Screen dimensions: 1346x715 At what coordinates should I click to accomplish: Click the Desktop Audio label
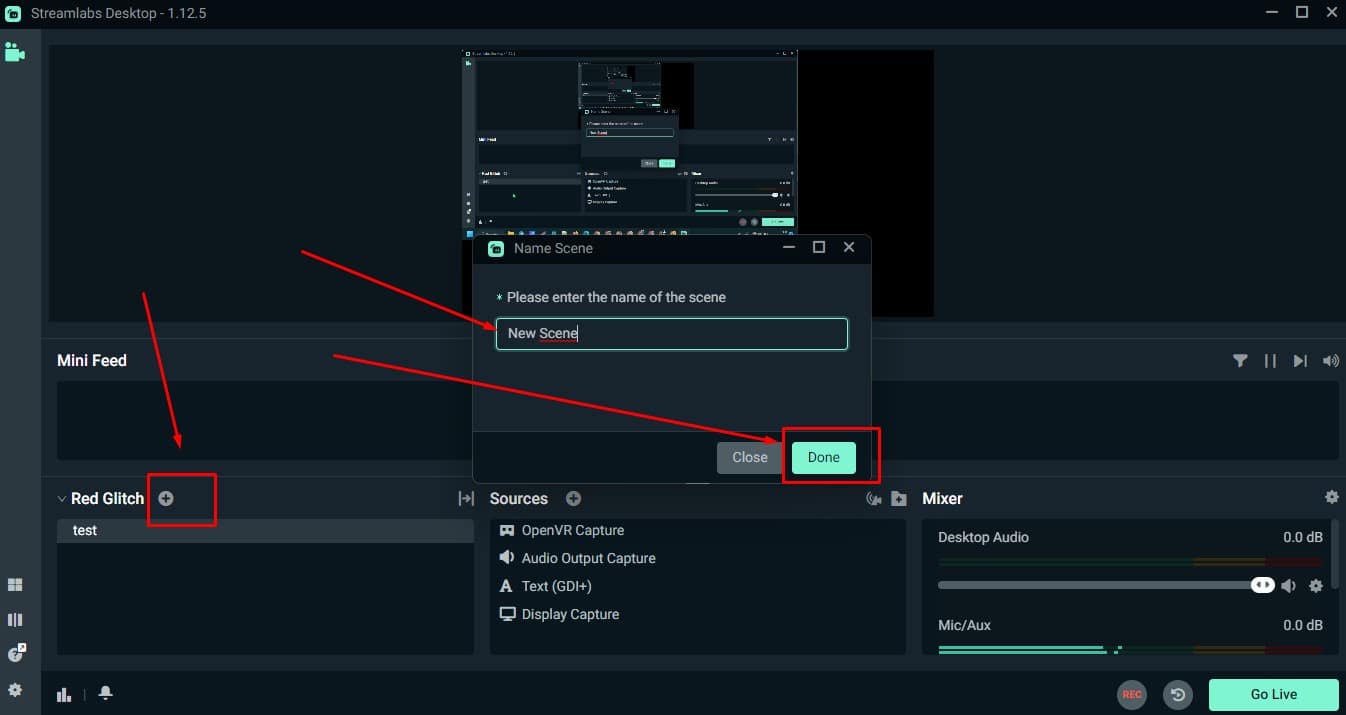click(983, 537)
